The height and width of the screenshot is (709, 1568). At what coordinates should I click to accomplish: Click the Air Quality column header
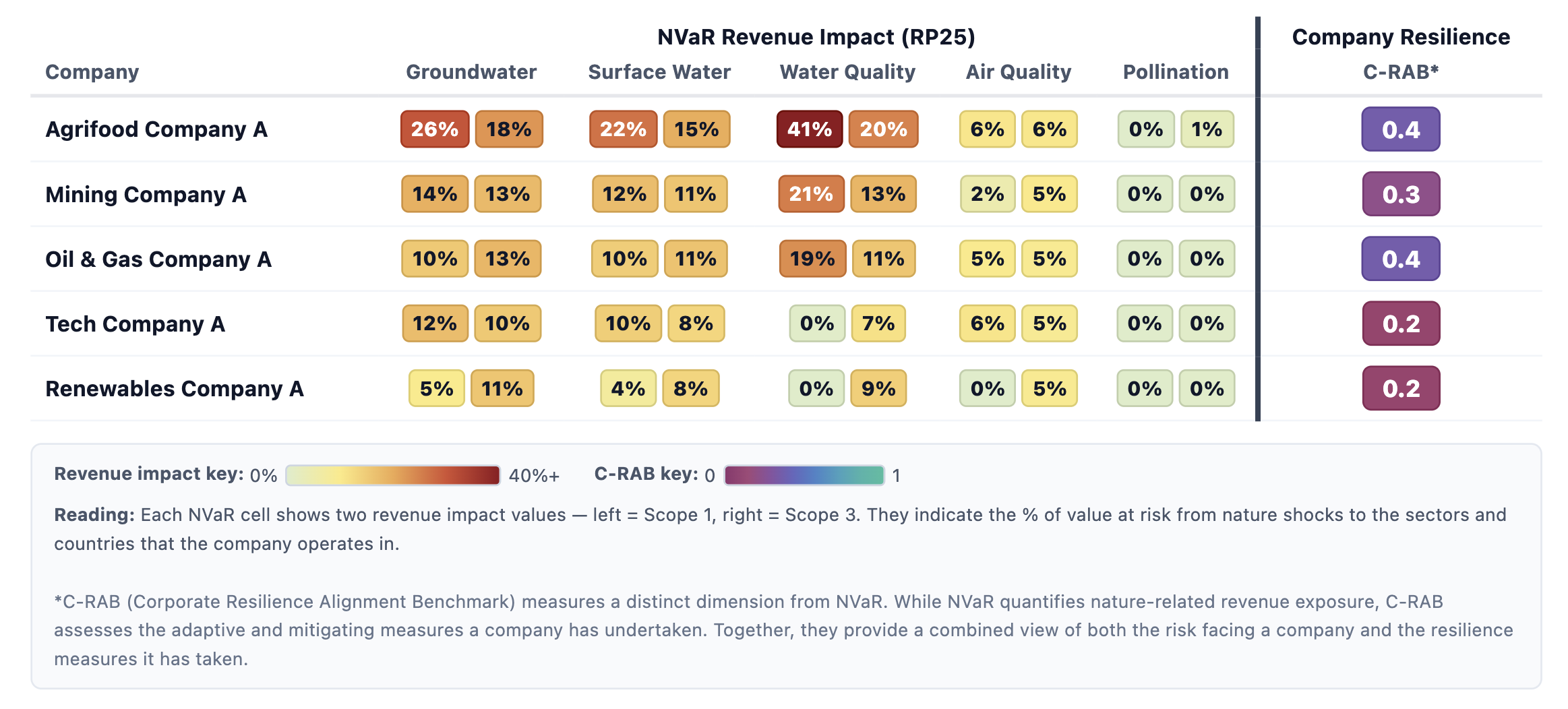tap(1018, 72)
